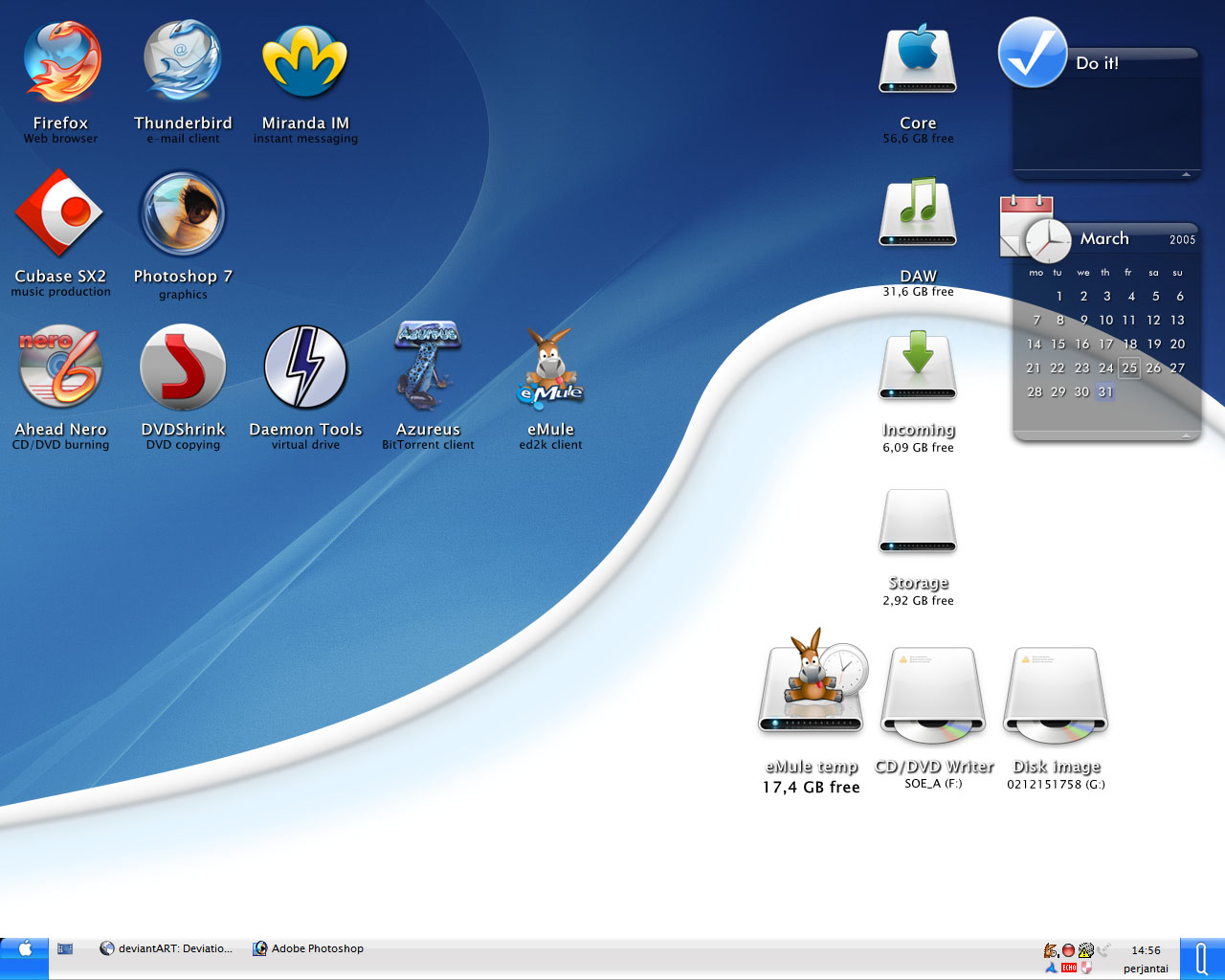
Task: Launch Daemon Tools virtual drive
Action: [x=305, y=367]
